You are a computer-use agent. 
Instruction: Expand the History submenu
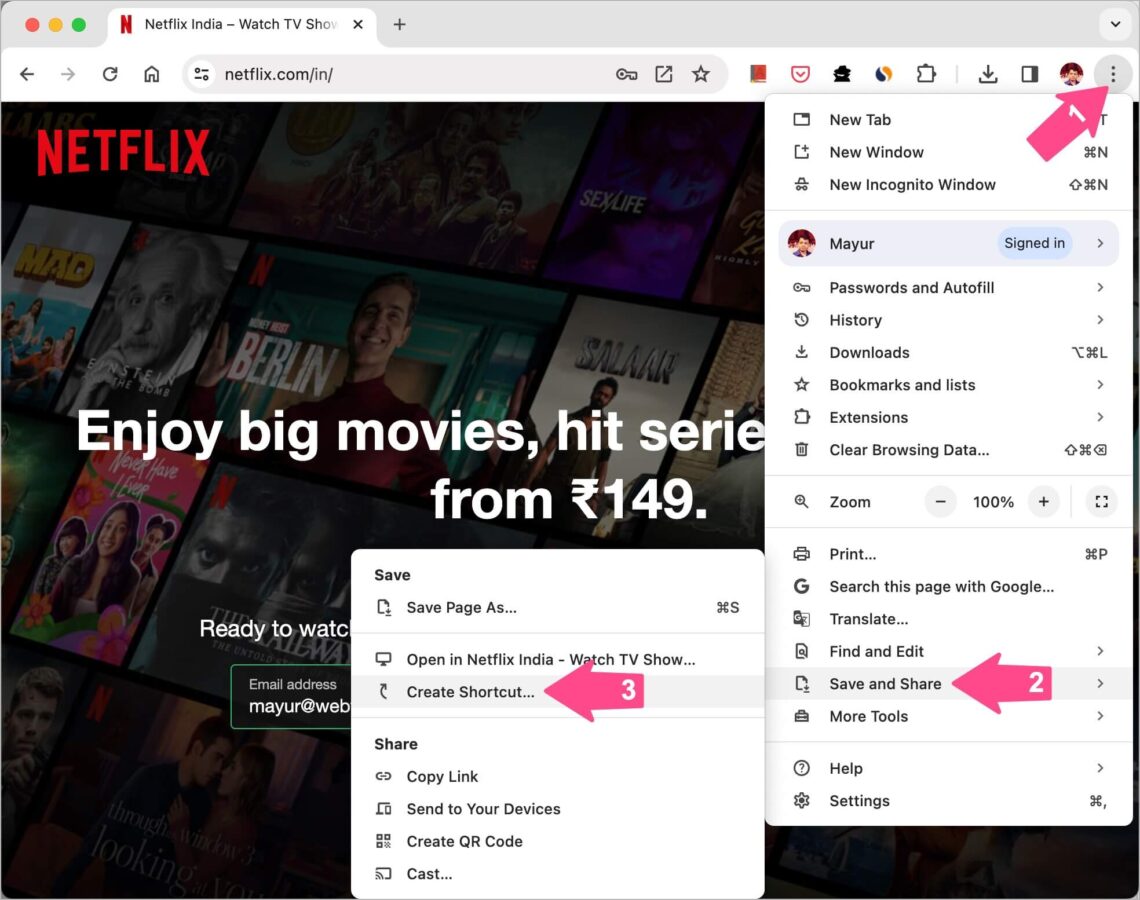tap(856, 320)
